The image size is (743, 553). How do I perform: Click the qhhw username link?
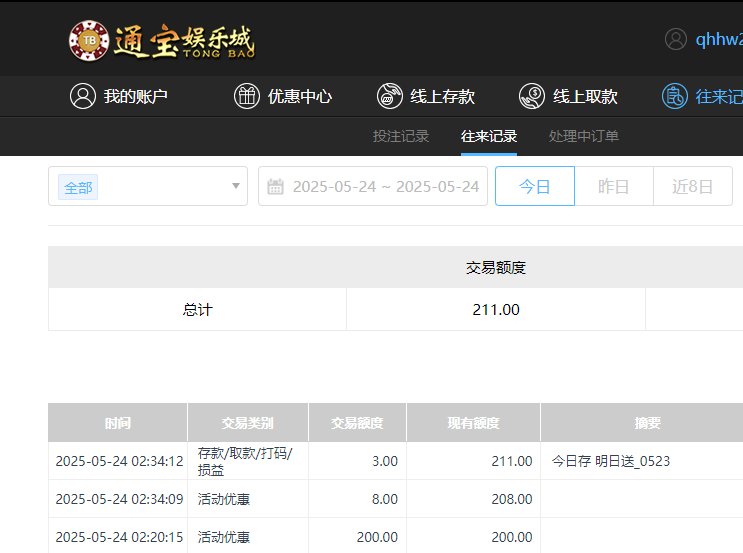pos(718,40)
